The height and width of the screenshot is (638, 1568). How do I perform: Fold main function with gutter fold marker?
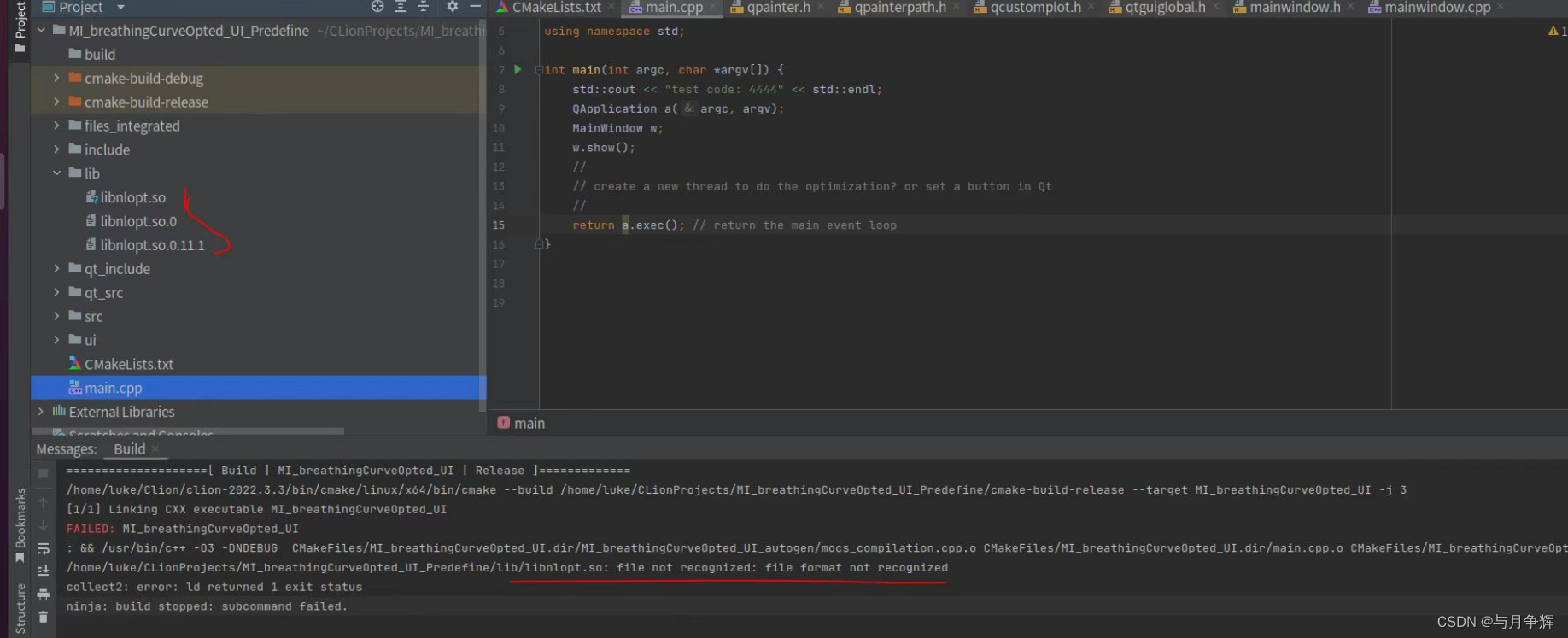pyautogui.click(x=539, y=70)
